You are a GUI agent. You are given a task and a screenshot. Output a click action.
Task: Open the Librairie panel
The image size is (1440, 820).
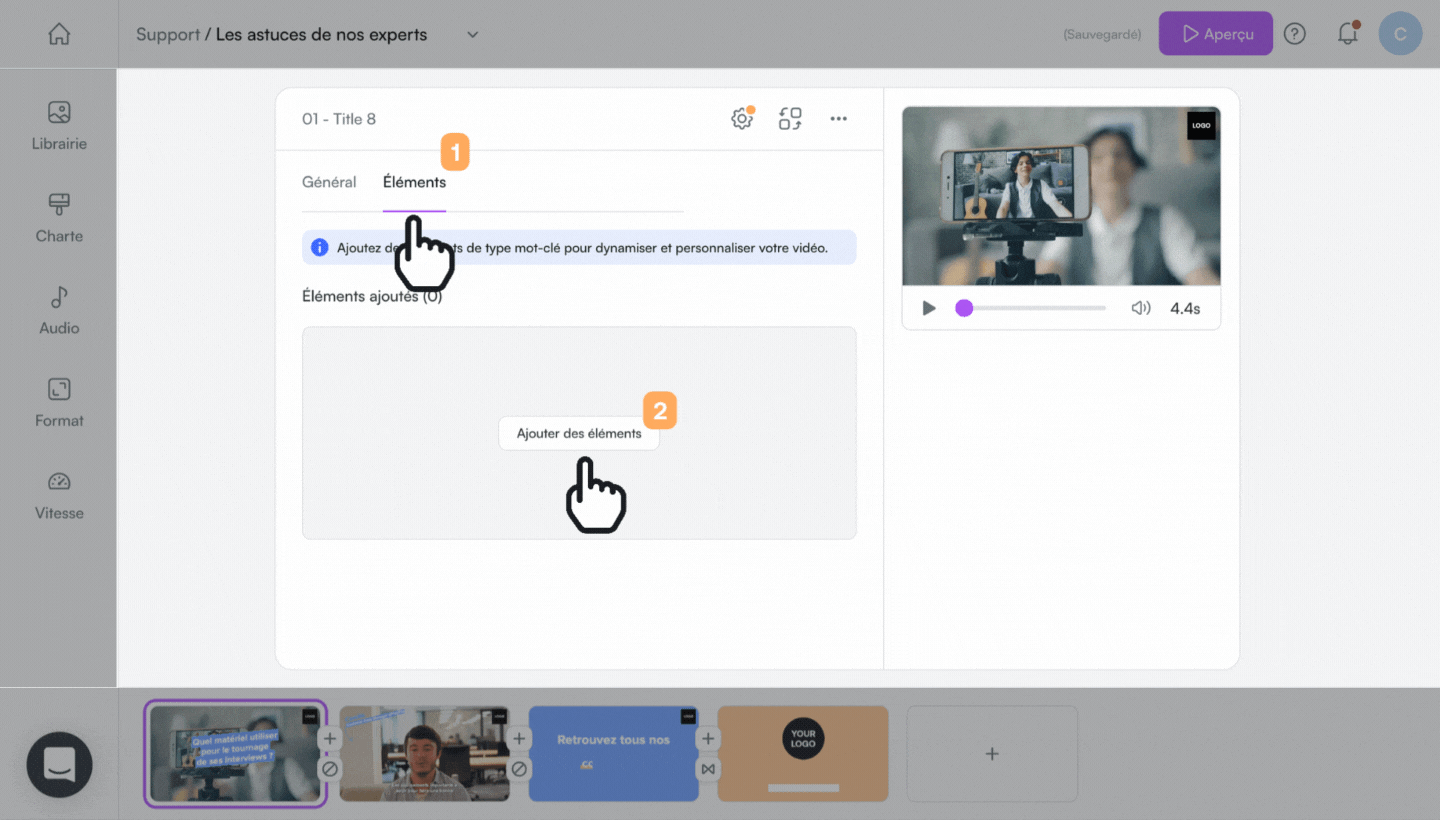tap(59, 126)
